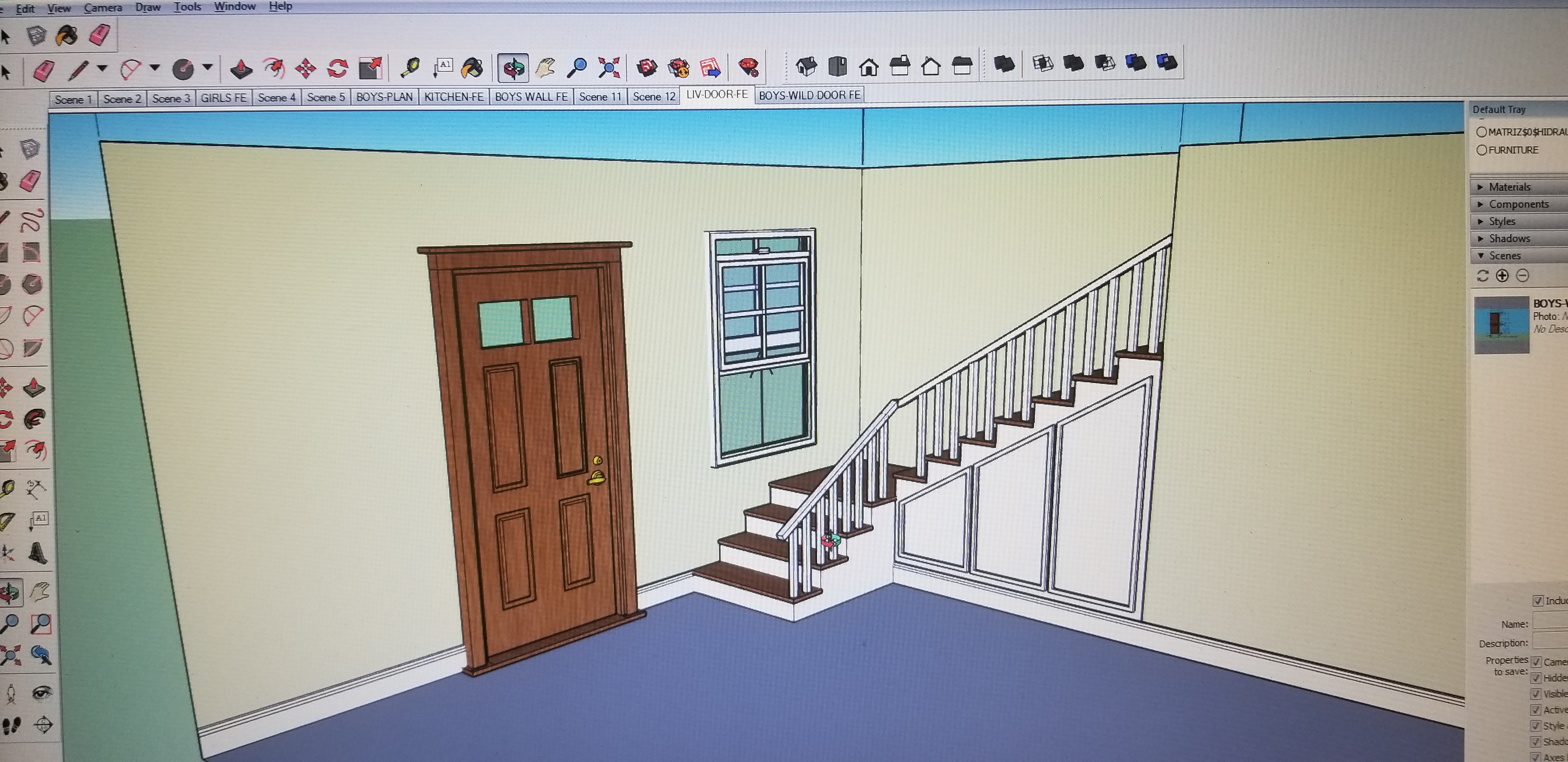The height and width of the screenshot is (762, 1568).
Task: Click Update Scene refresh icon
Action: [1483, 276]
